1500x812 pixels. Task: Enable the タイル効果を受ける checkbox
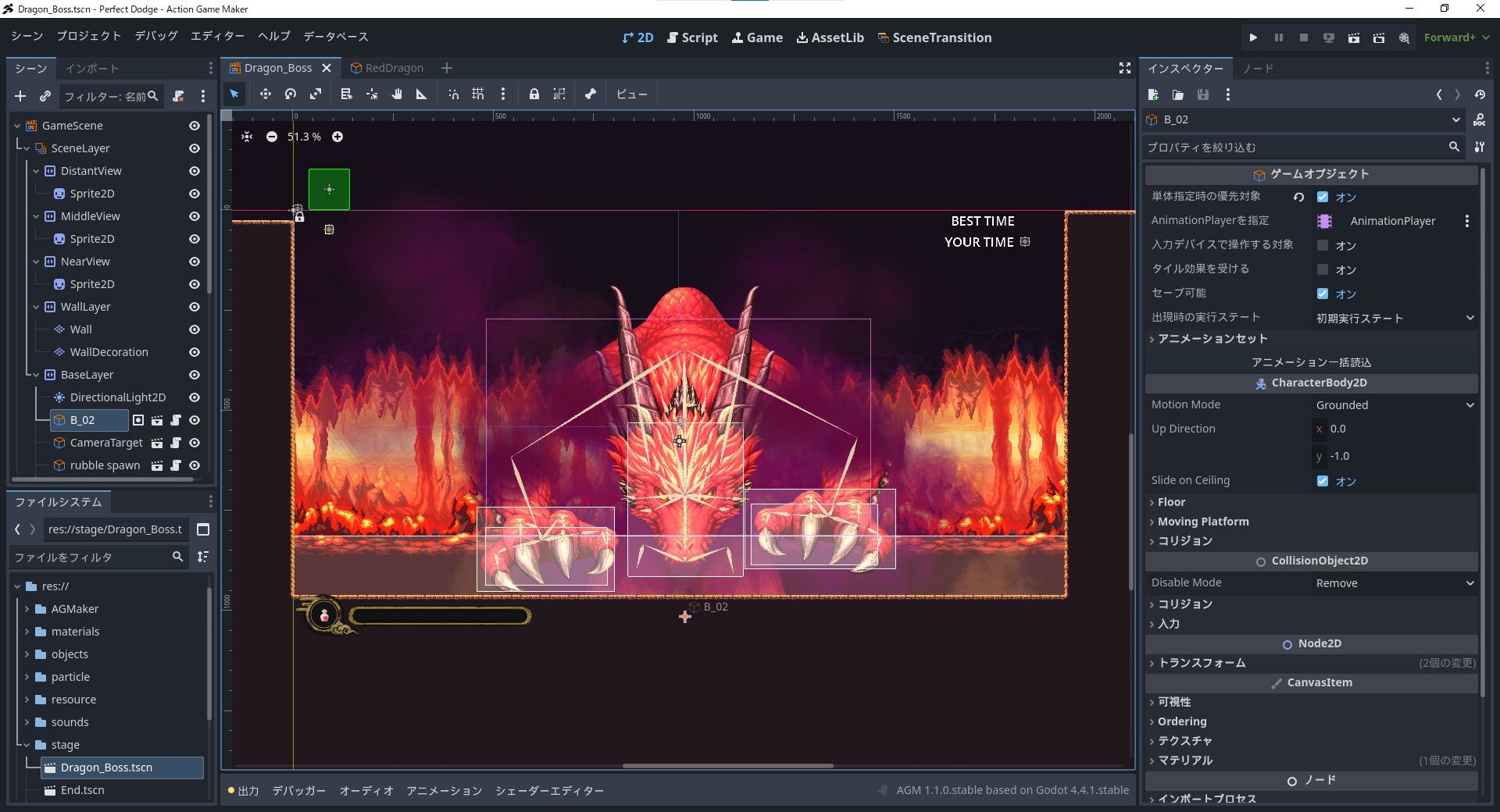1322,269
